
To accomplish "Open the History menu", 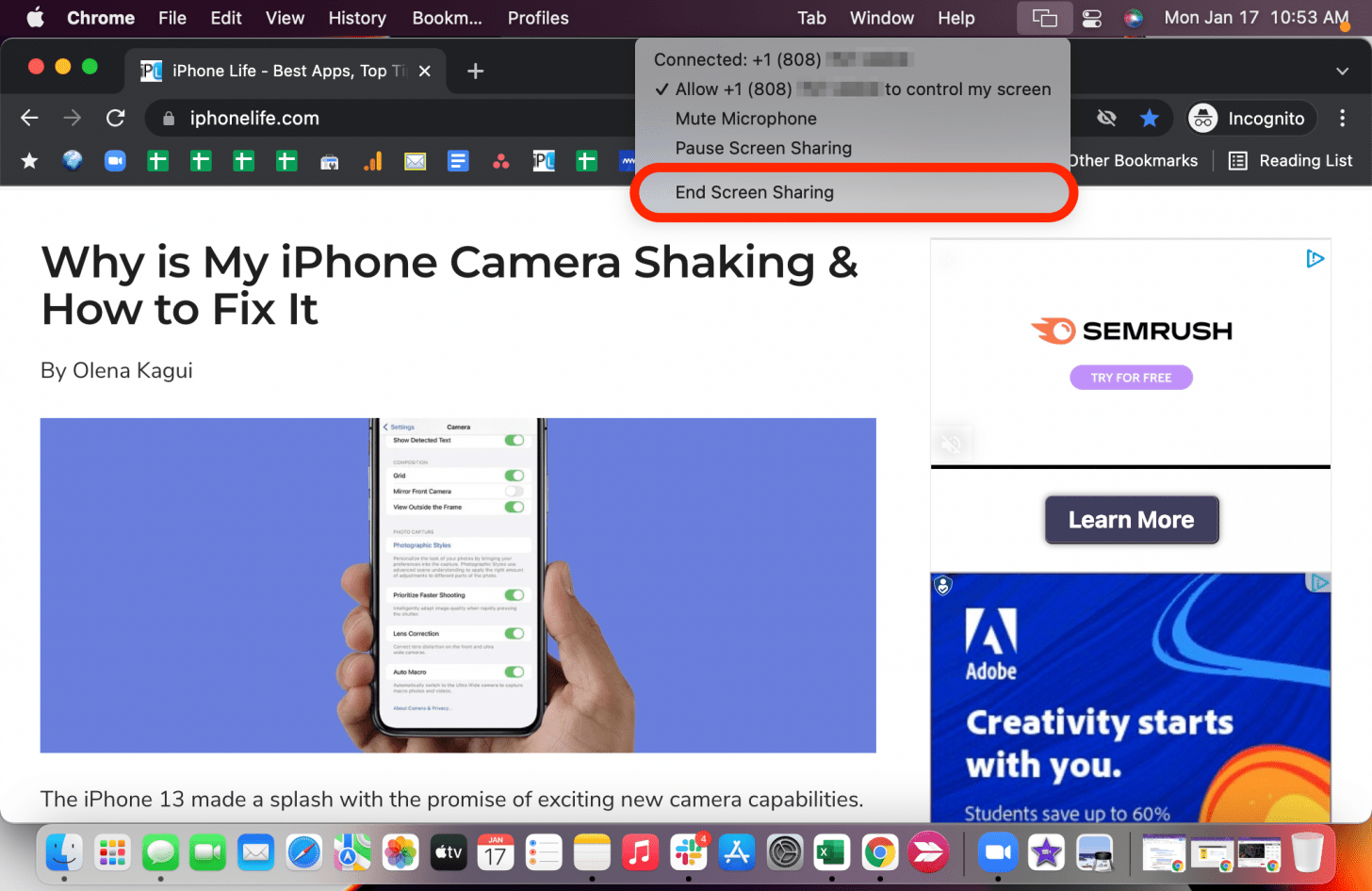I will point(357,17).
